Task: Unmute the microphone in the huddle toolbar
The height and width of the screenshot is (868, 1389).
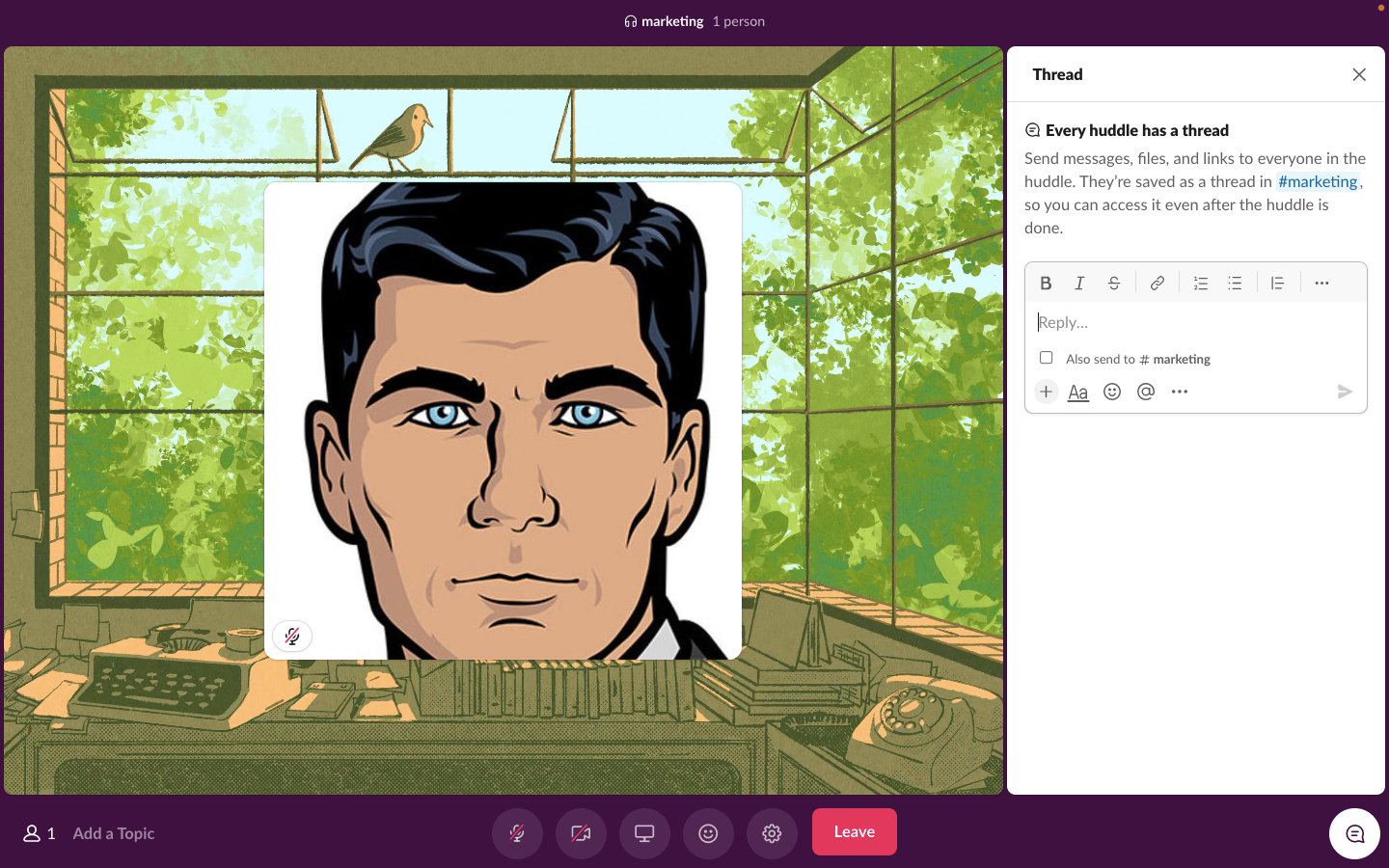Action: tap(517, 832)
